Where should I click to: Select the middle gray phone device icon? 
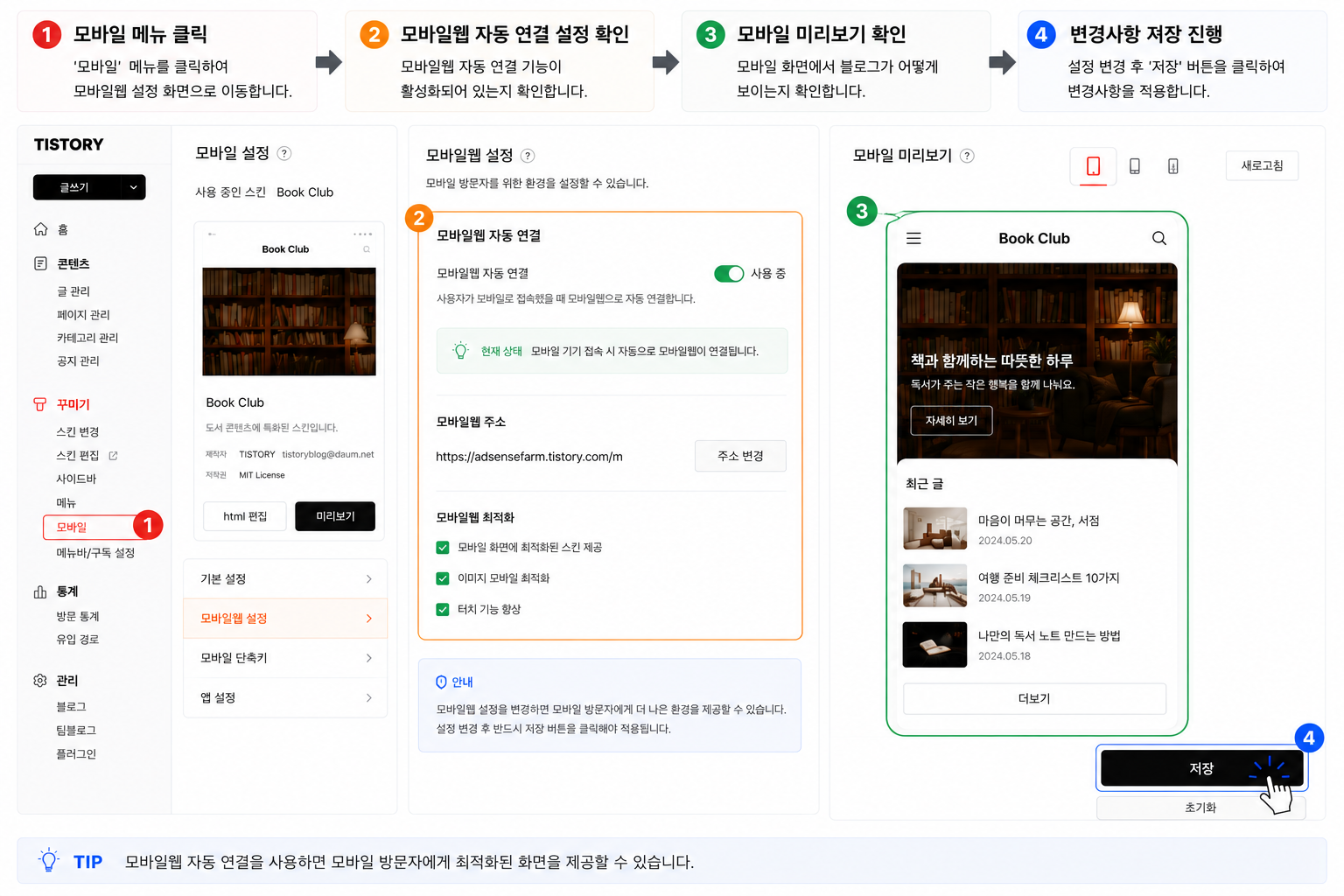(1135, 166)
